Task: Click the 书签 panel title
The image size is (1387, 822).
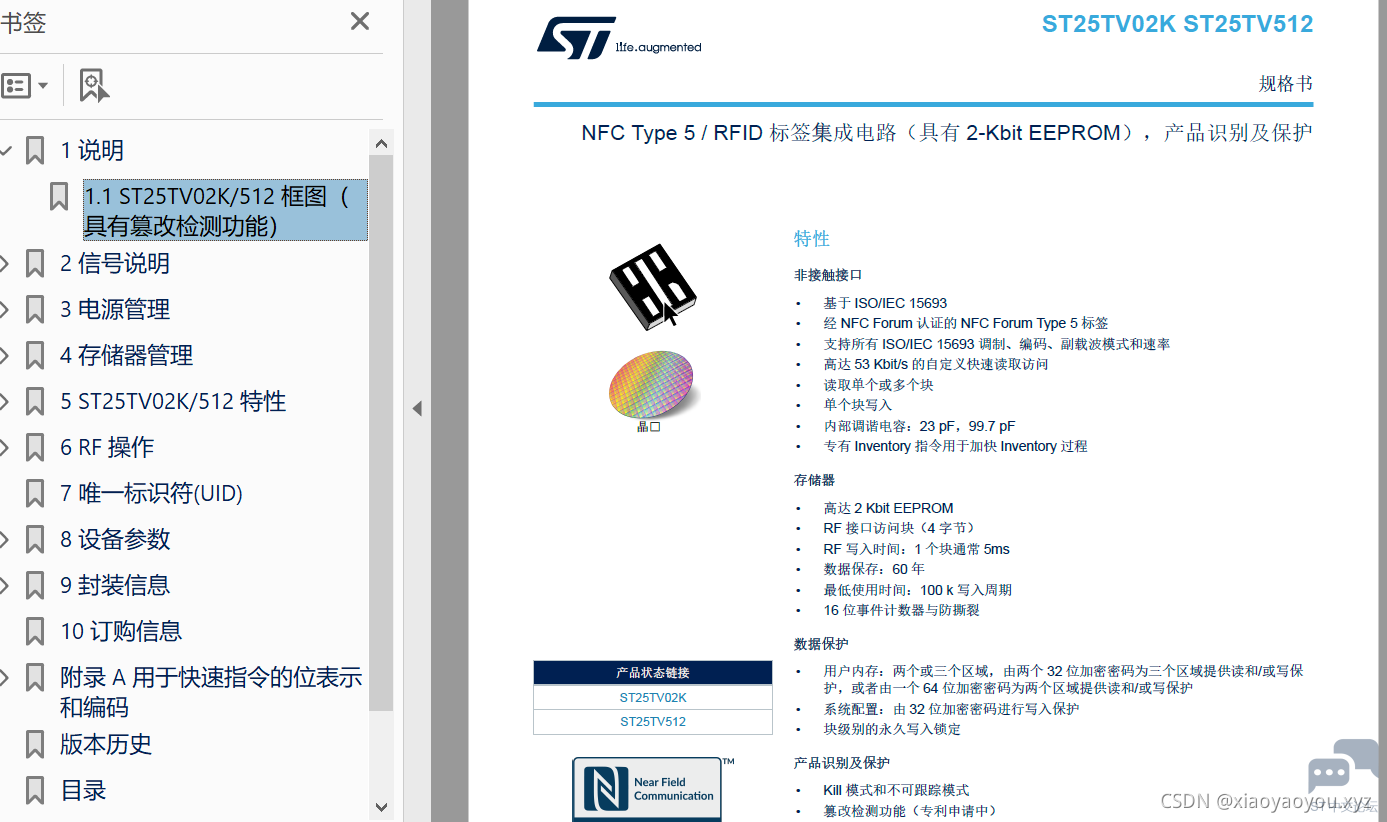Action: tap(23, 22)
